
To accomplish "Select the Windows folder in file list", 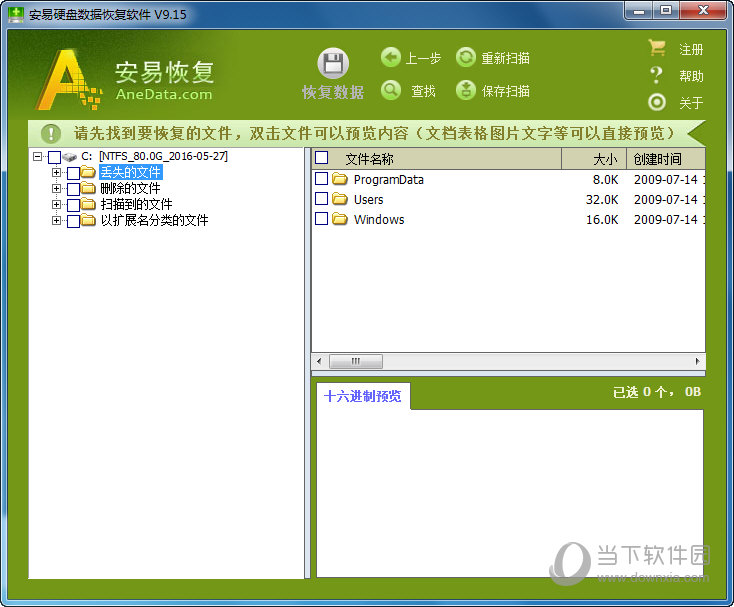I will tap(379, 219).
